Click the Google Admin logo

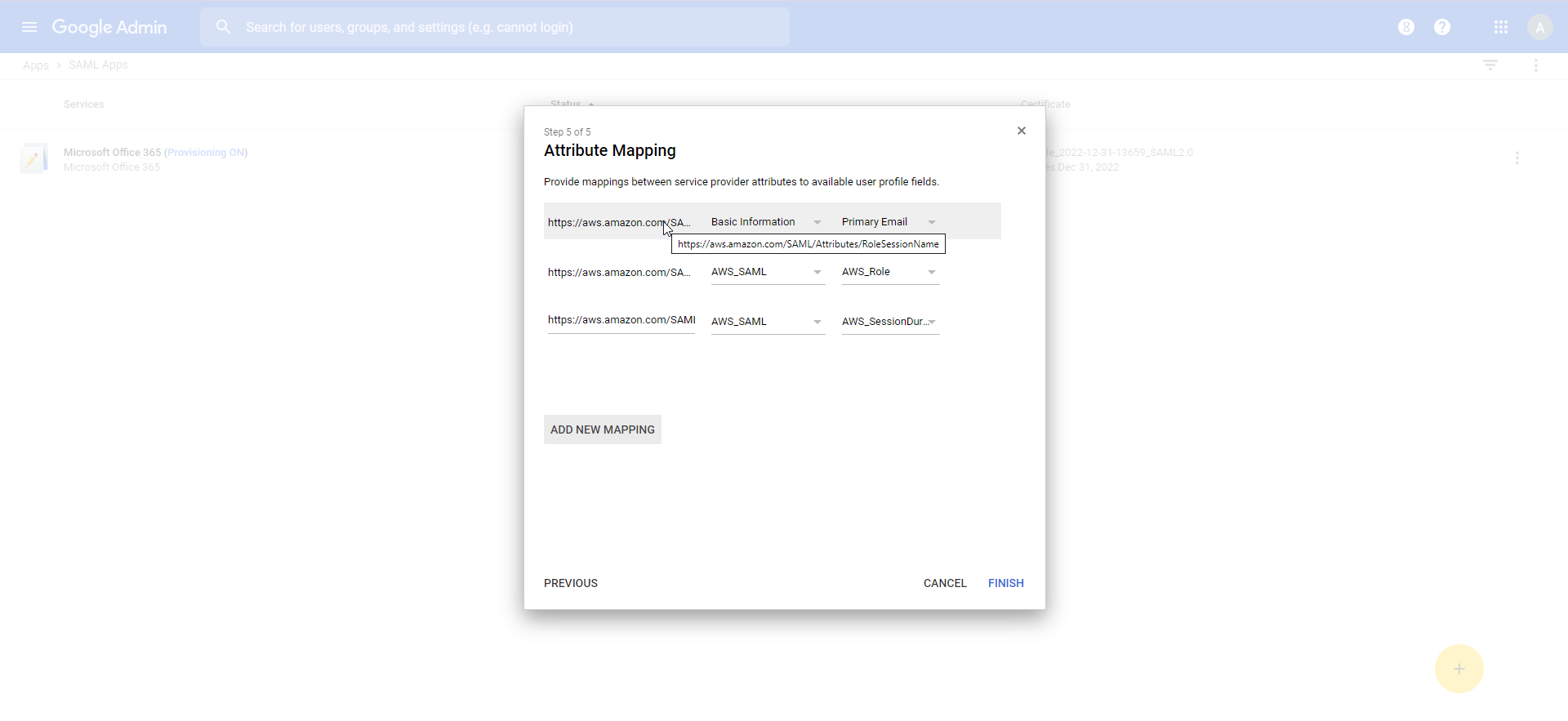(109, 27)
